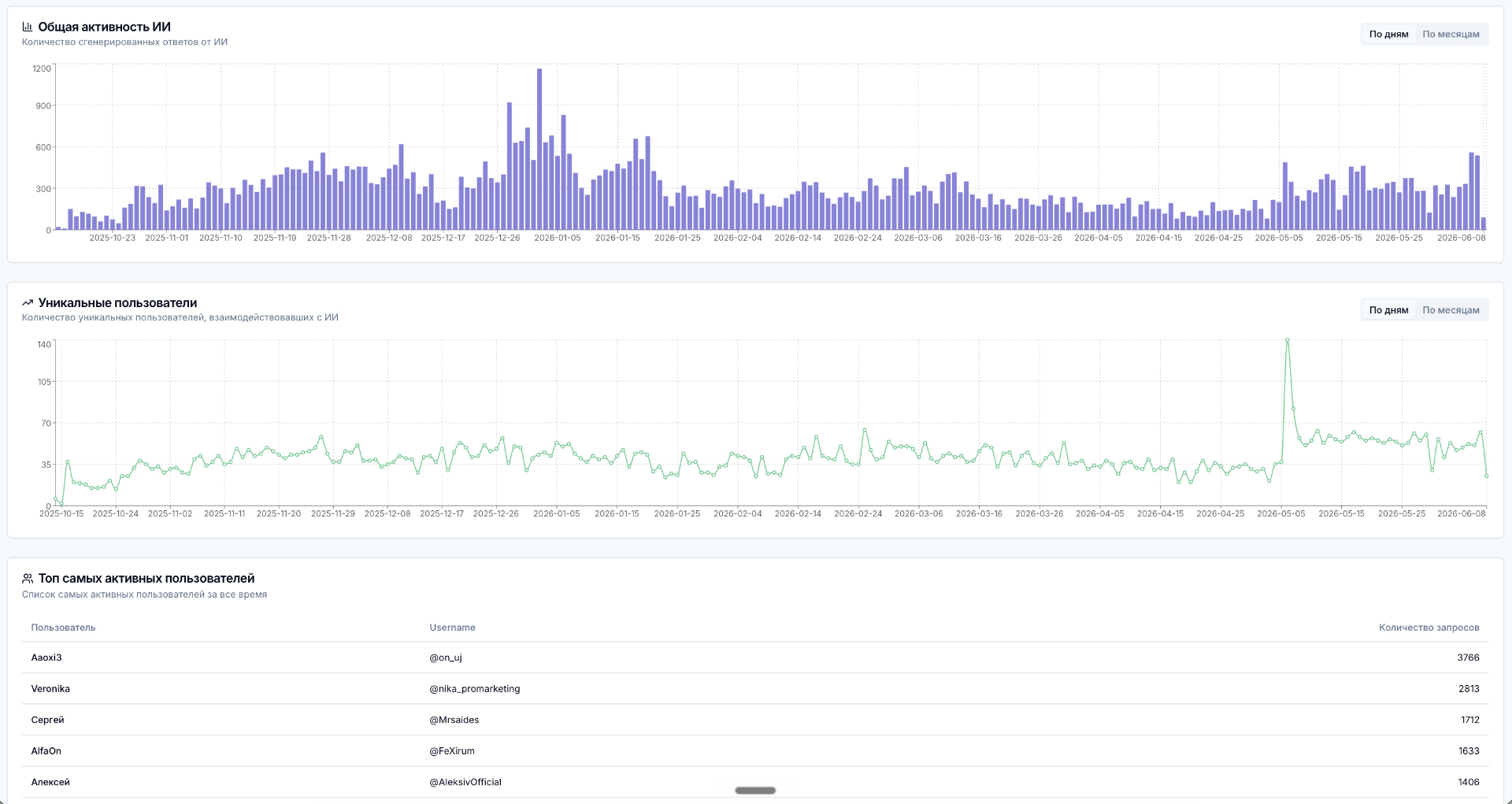
Task: Click the horizontal scrollbar handle at the bottom
Action: tap(755, 790)
